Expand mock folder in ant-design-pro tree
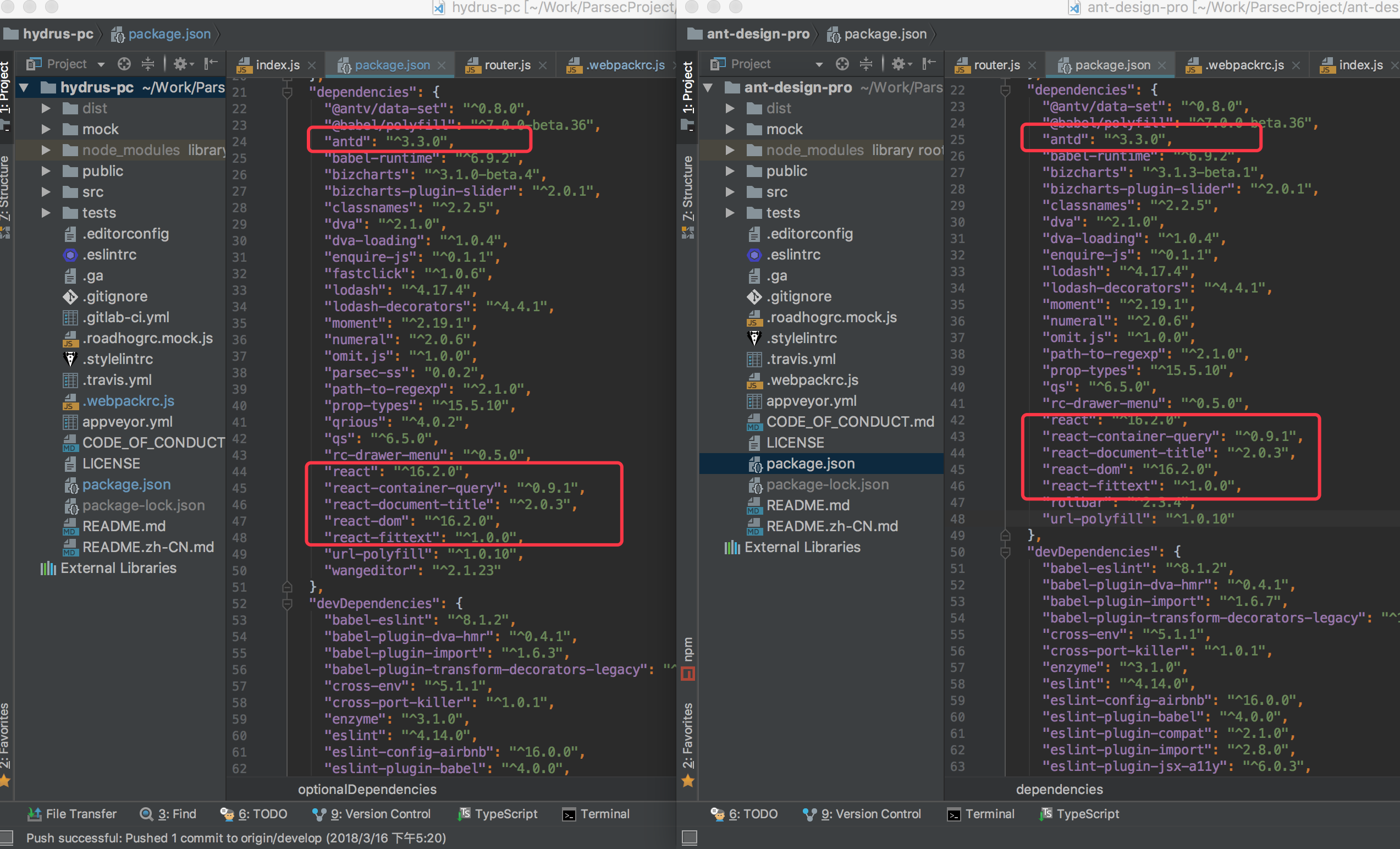The image size is (1400, 849). 730,129
